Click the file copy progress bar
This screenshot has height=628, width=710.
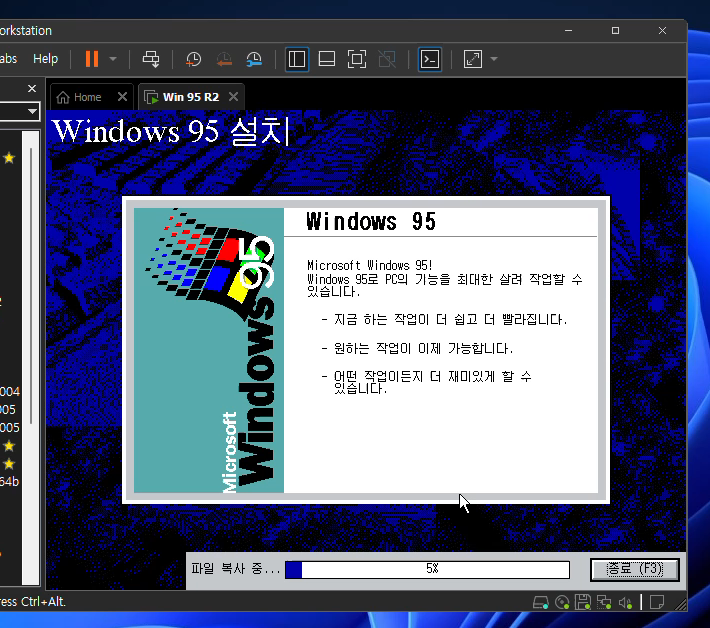pyautogui.click(x=427, y=570)
